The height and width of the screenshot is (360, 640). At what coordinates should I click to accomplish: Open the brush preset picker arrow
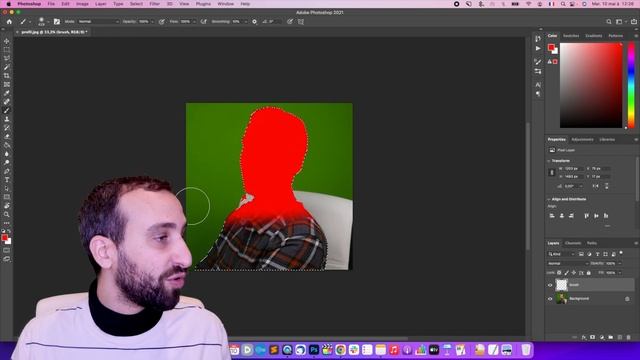(48, 22)
